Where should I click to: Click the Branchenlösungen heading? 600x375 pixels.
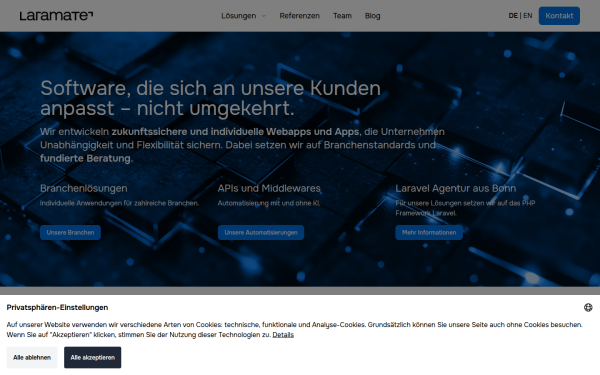tap(84, 188)
